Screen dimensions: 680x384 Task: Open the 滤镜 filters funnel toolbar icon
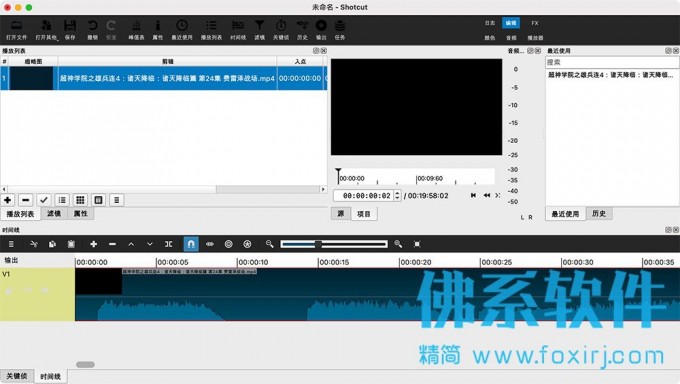[x=259, y=30]
